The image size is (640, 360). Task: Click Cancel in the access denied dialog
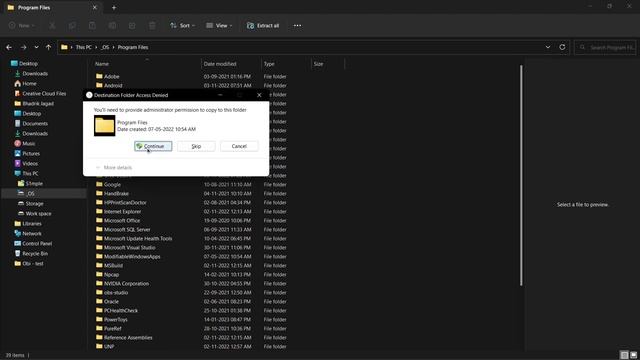tap(239, 146)
